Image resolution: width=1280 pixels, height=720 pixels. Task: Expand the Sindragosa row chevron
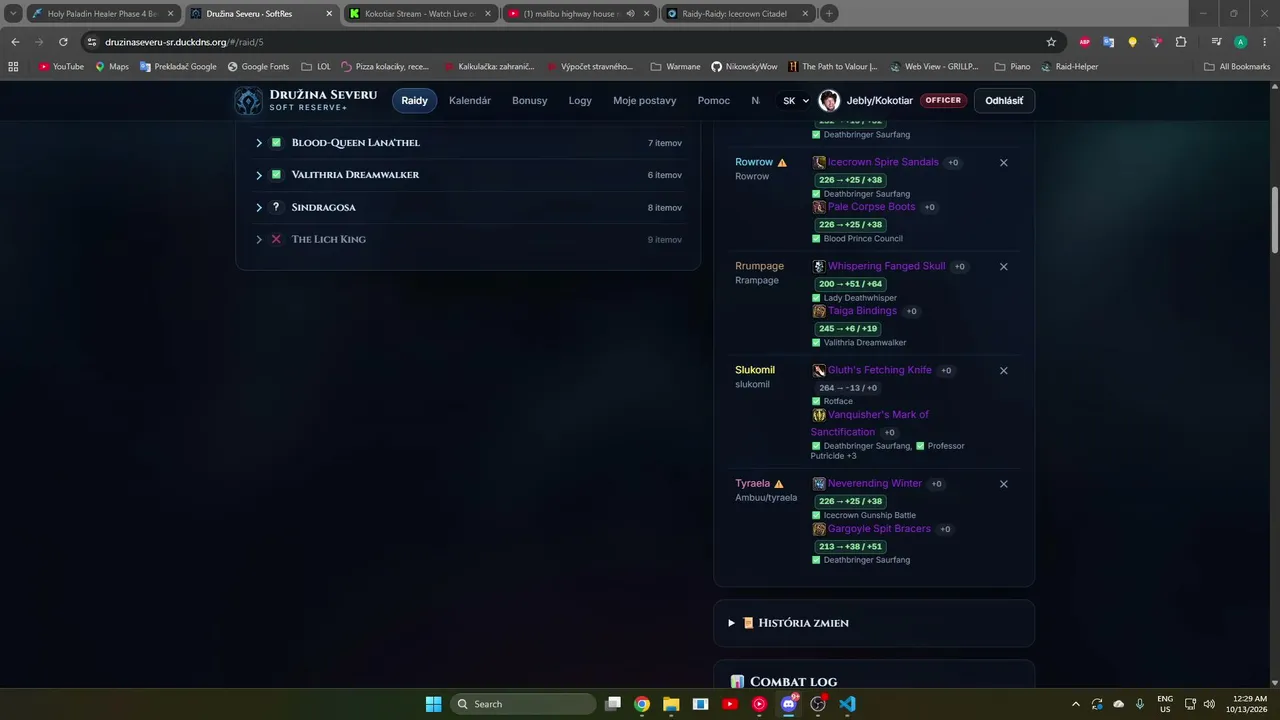tap(259, 207)
